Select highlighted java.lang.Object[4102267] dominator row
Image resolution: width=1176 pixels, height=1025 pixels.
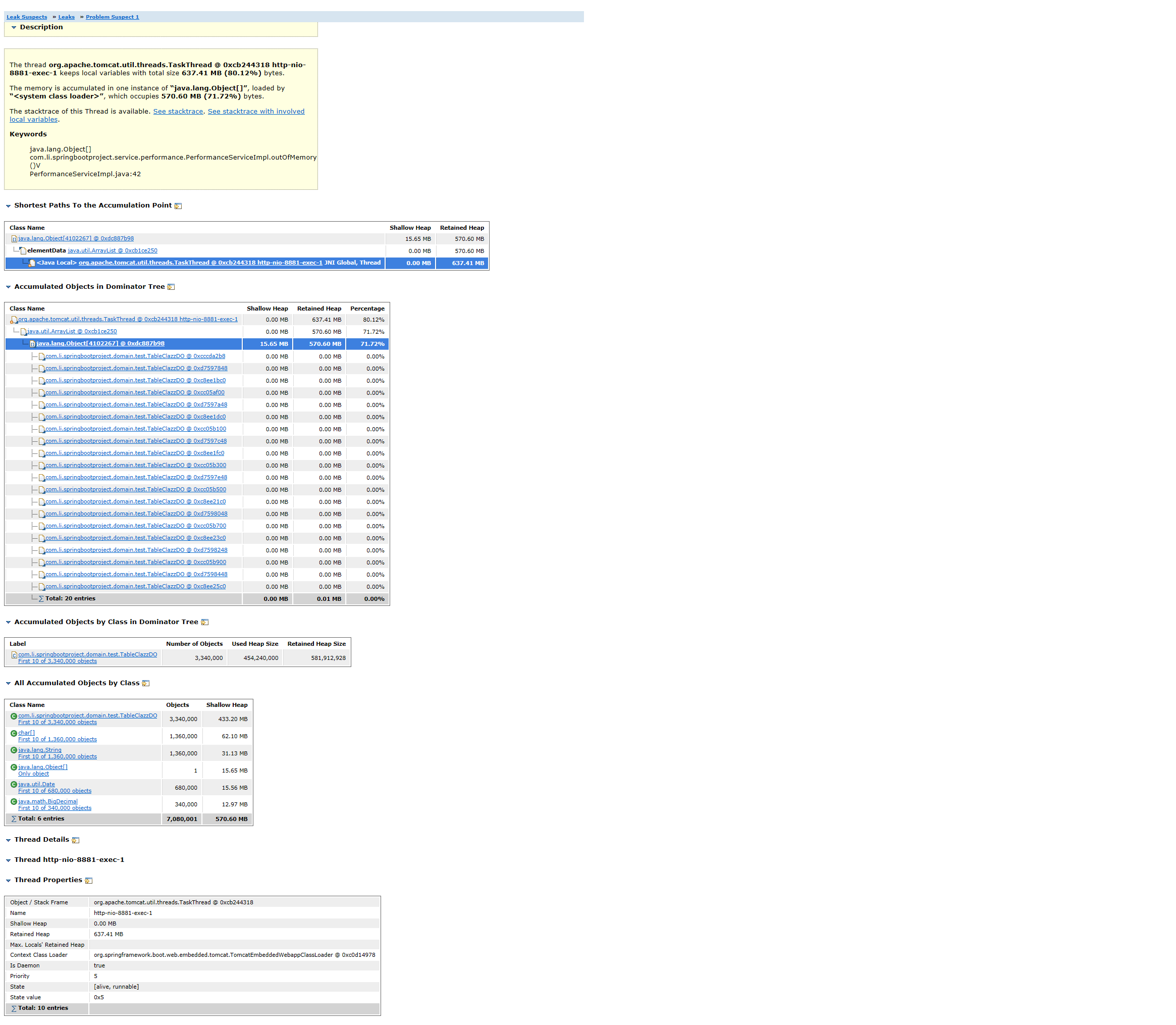click(100, 344)
